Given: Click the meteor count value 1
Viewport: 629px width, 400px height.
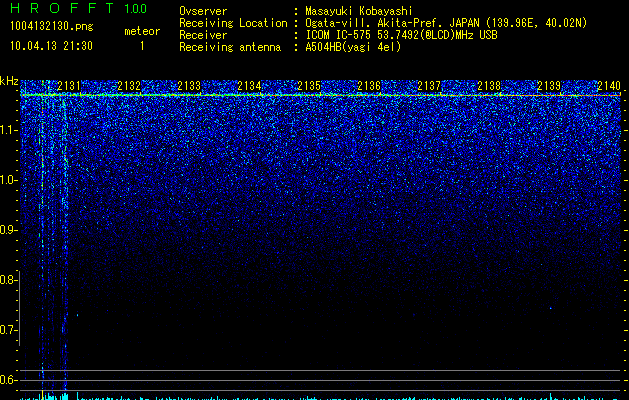Looking at the screenshot, I should [x=142, y=46].
